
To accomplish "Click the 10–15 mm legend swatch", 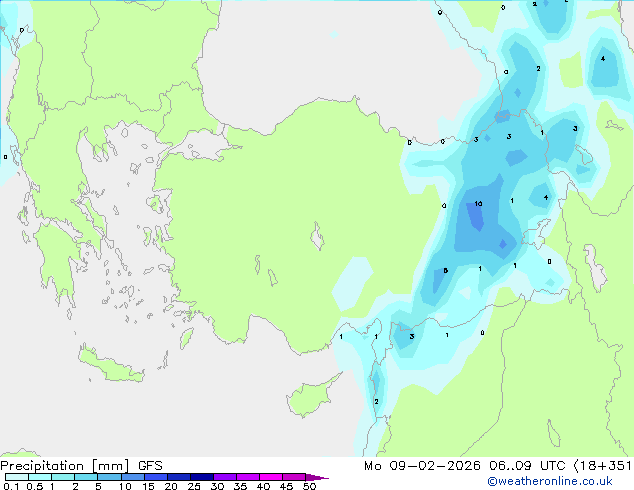I will point(132,477).
